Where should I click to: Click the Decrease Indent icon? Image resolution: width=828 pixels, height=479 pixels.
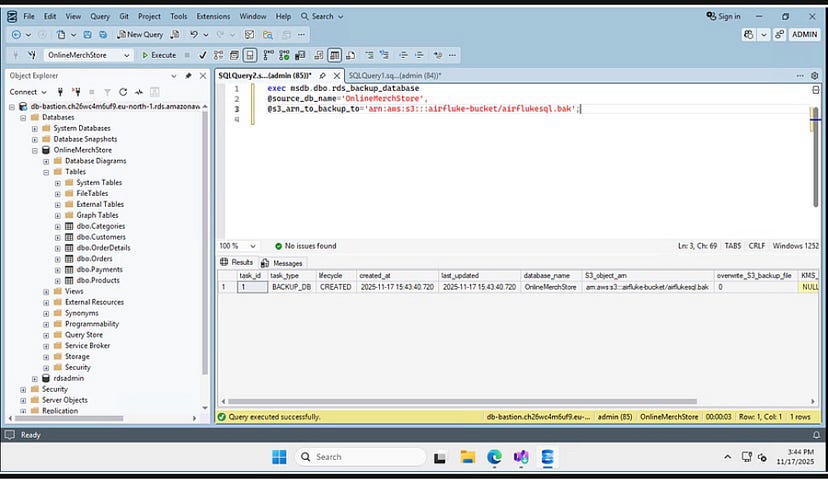pos(403,55)
